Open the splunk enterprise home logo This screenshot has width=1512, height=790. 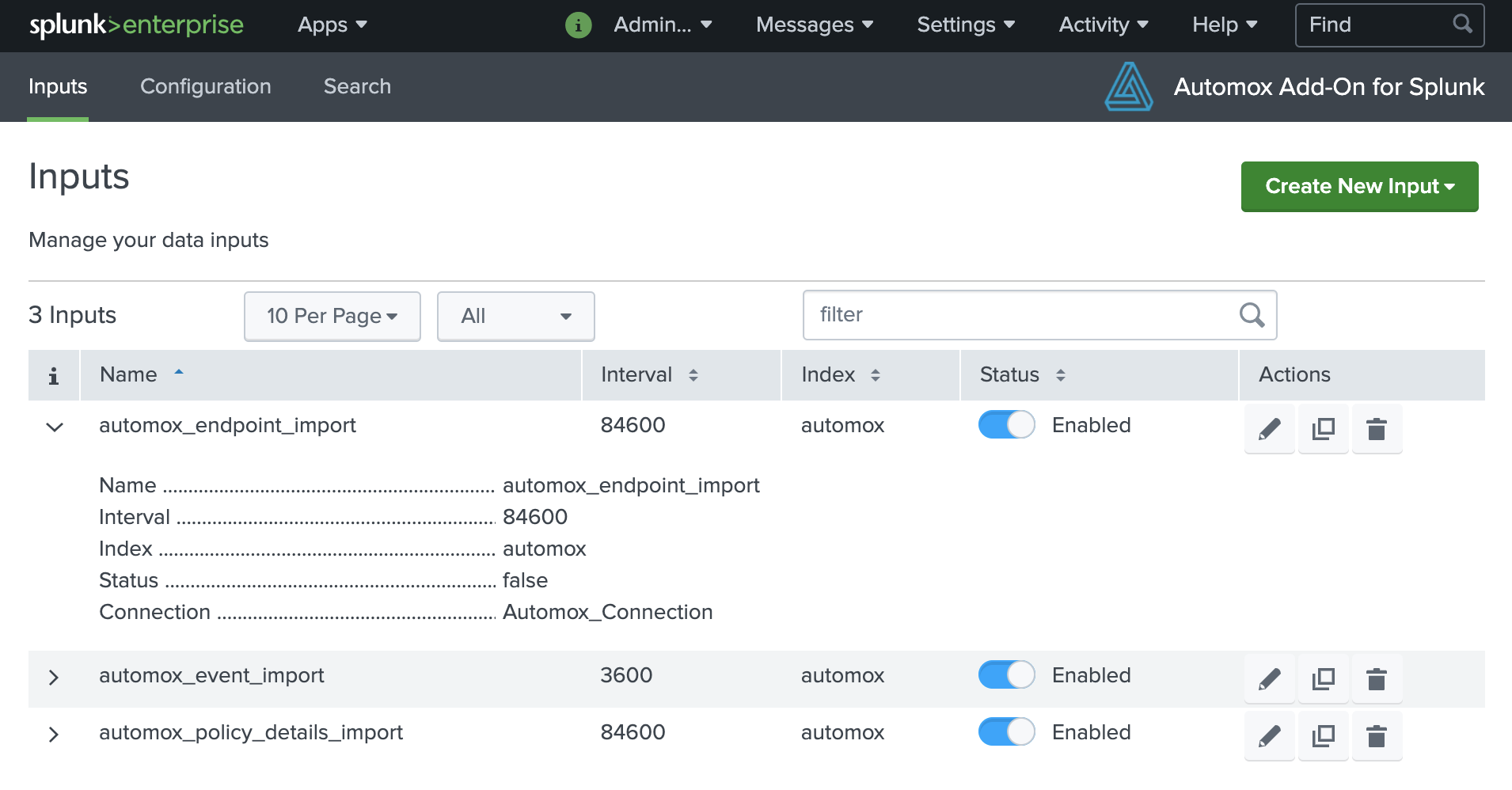click(136, 25)
